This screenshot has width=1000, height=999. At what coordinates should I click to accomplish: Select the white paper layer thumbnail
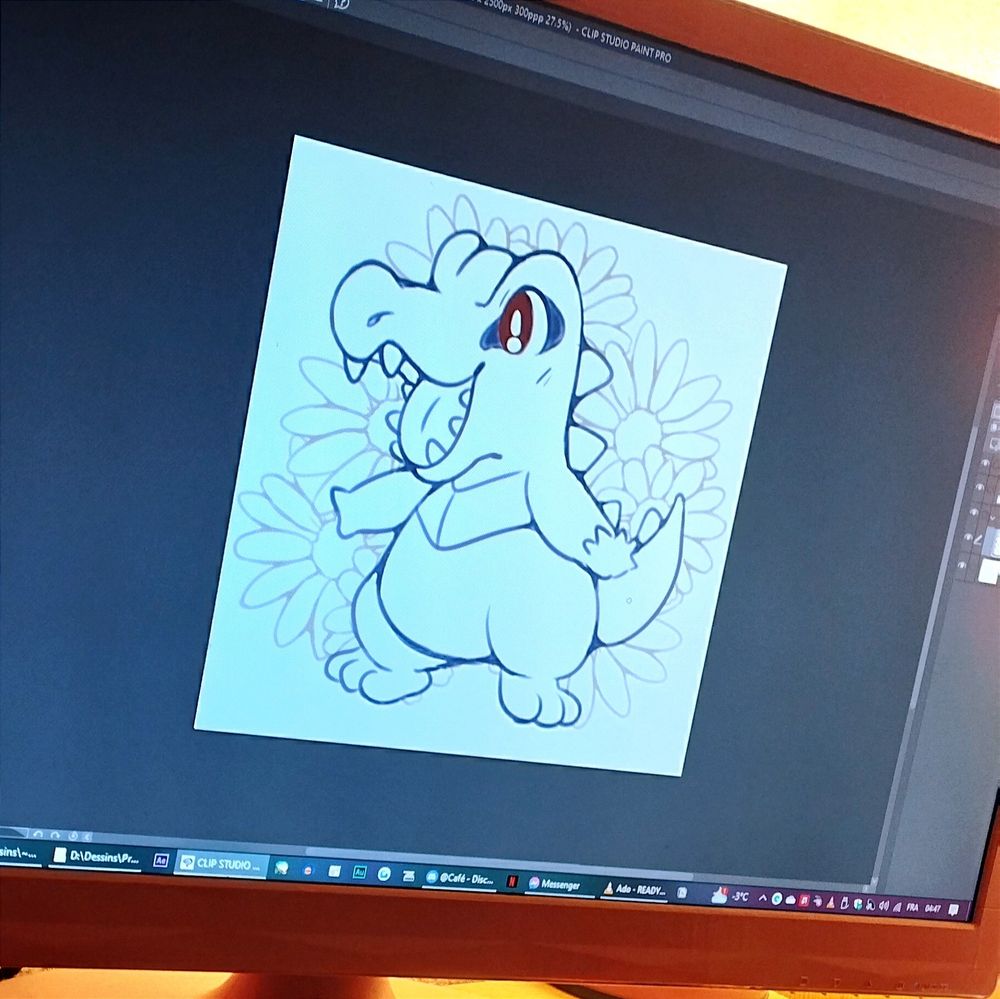click(988, 570)
